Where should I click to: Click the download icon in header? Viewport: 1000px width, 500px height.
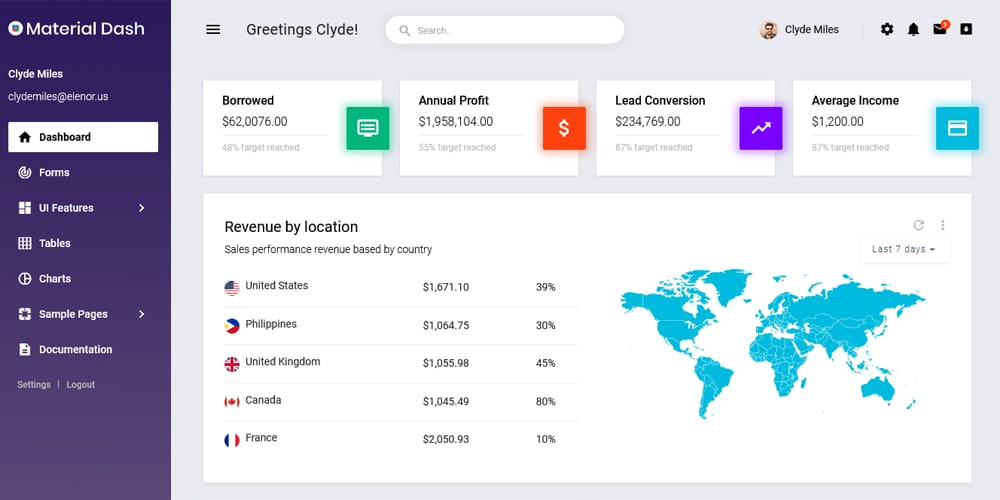click(966, 30)
